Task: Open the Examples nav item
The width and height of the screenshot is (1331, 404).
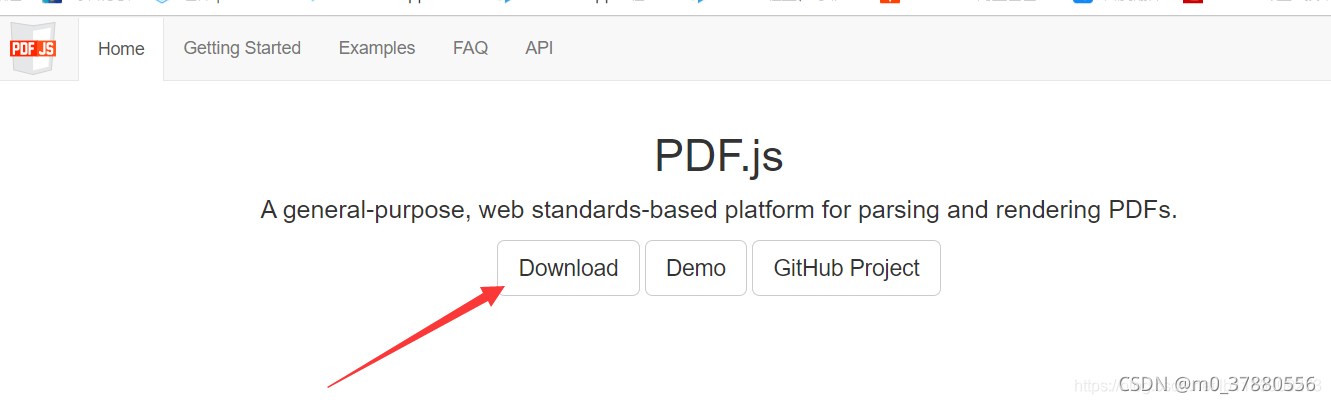Action: (x=377, y=48)
